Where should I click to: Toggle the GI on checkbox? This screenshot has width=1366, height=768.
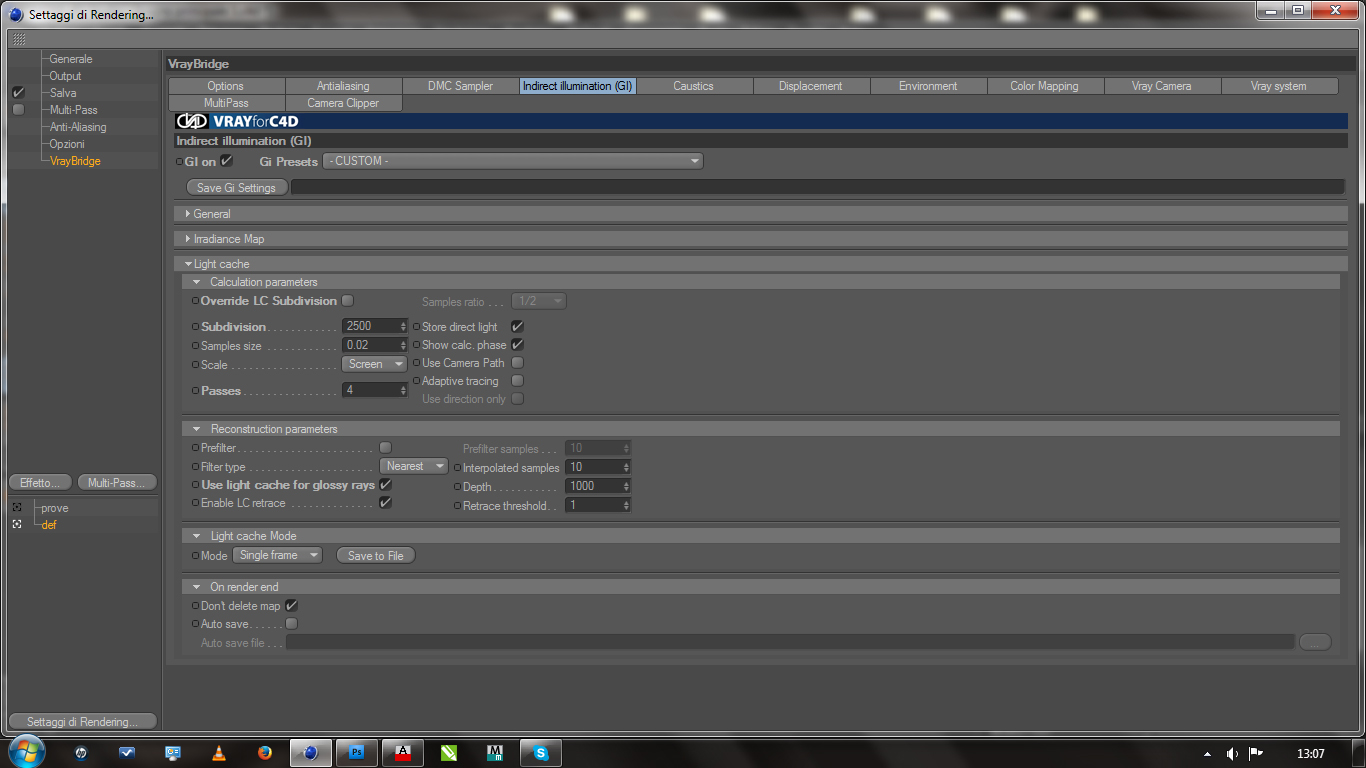click(227, 161)
